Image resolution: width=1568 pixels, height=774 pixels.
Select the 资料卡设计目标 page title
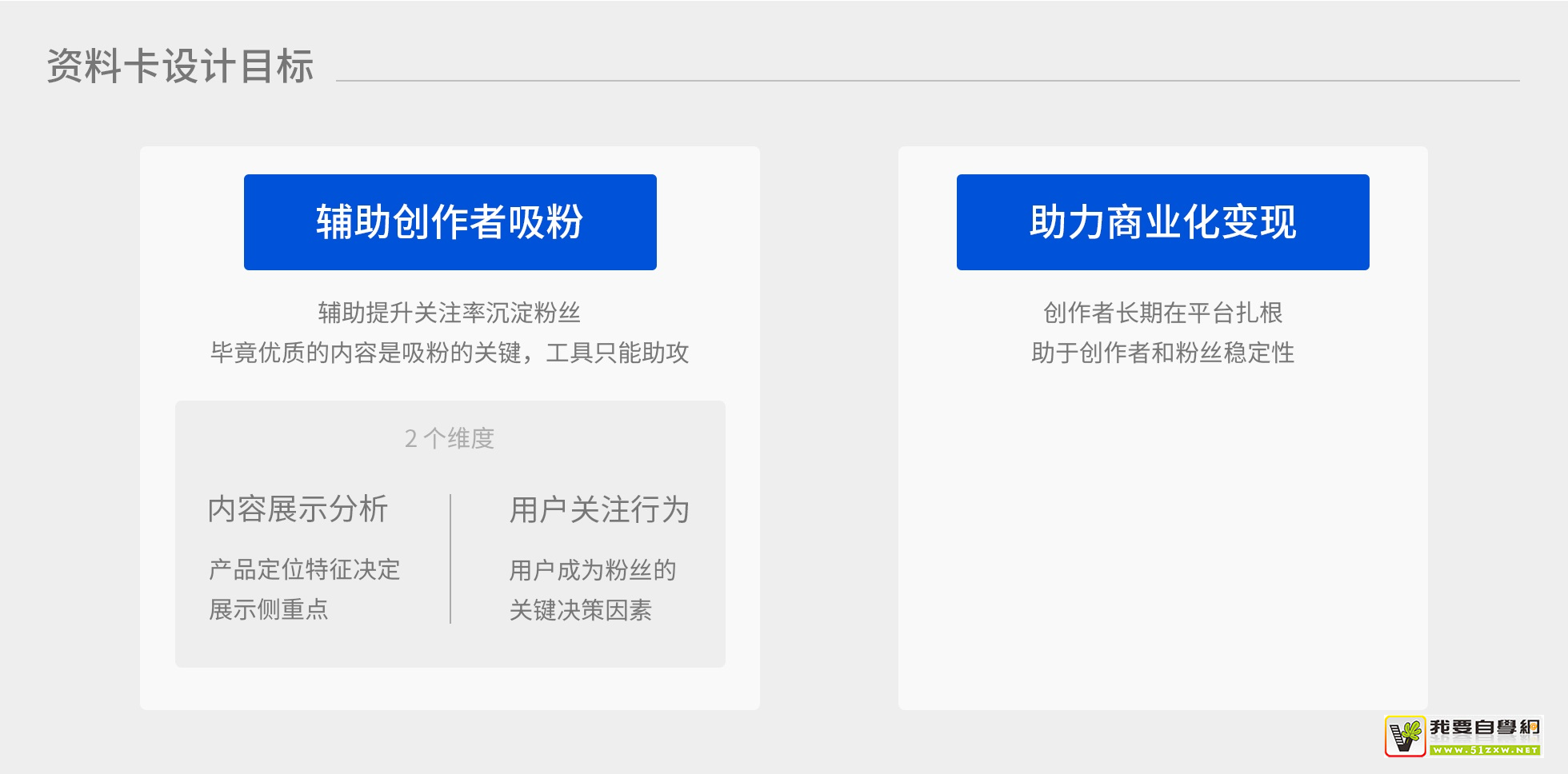coord(180,66)
